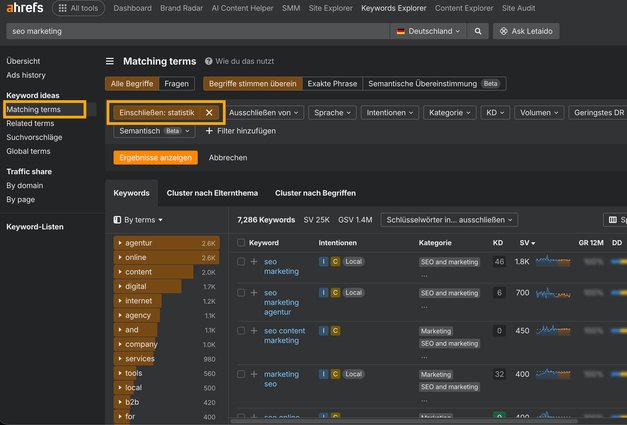The width and height of the screenshot is (627, 425).
Task: Click KD badge 46
Action: (499, 261)
